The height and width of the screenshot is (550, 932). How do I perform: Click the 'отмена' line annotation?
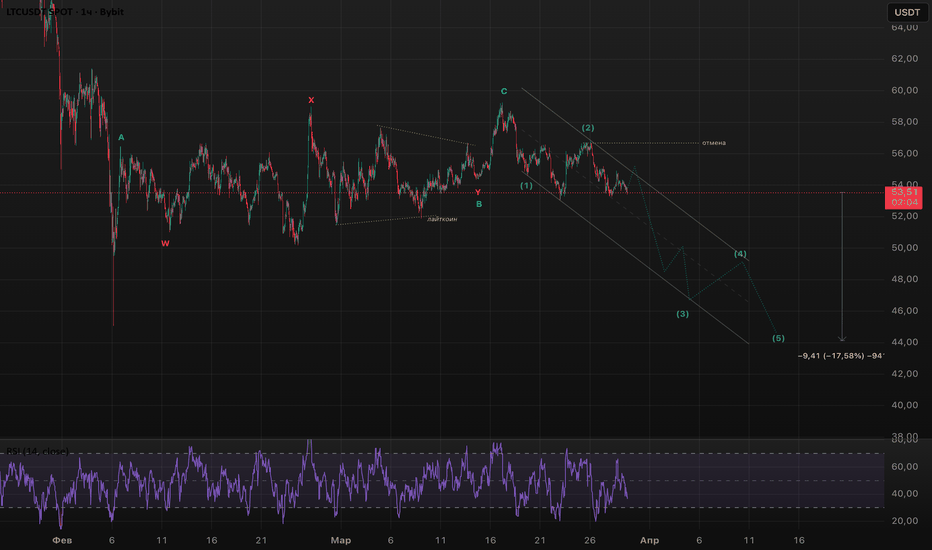(713, 143)
